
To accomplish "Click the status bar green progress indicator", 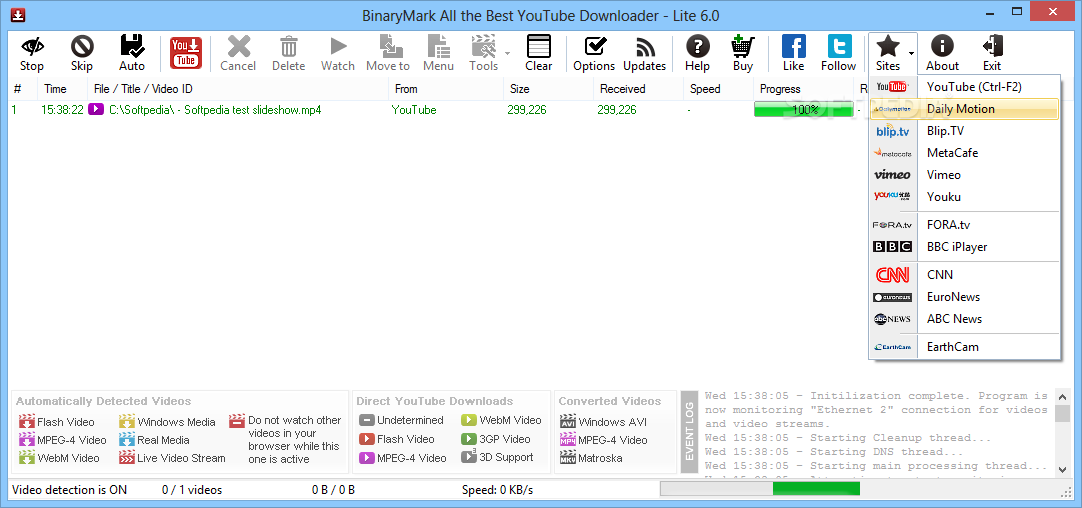I will (816, 489).
